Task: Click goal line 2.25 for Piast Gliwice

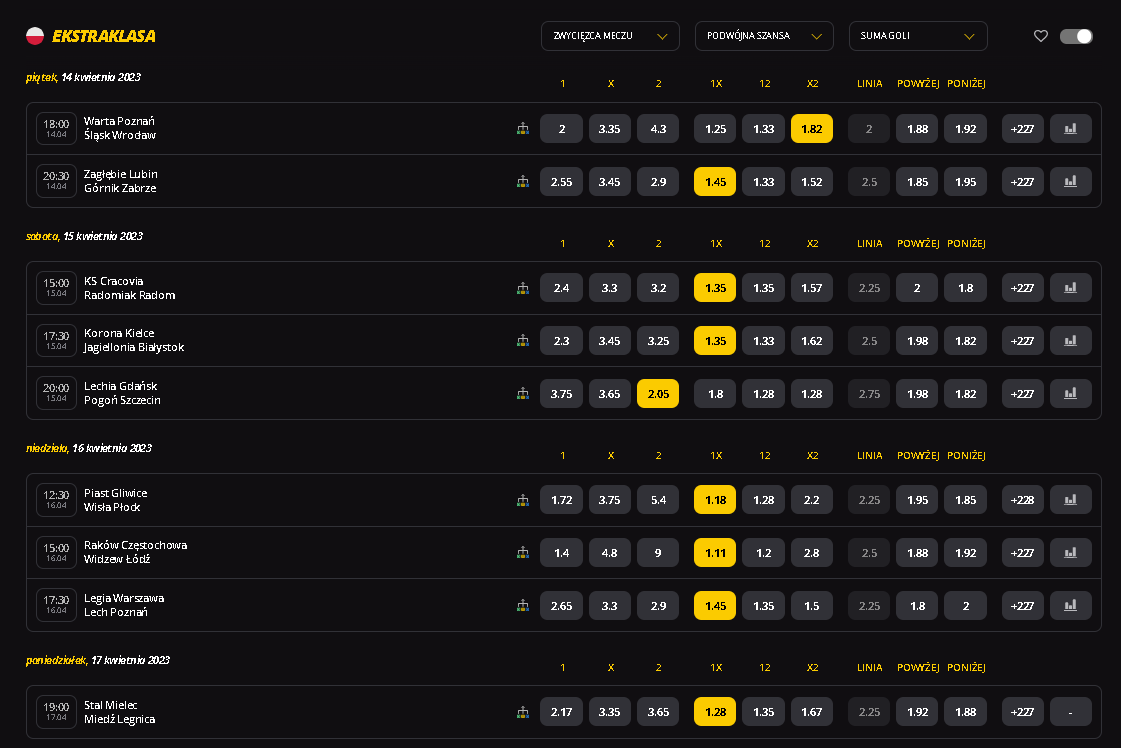Action: (869, 500)
